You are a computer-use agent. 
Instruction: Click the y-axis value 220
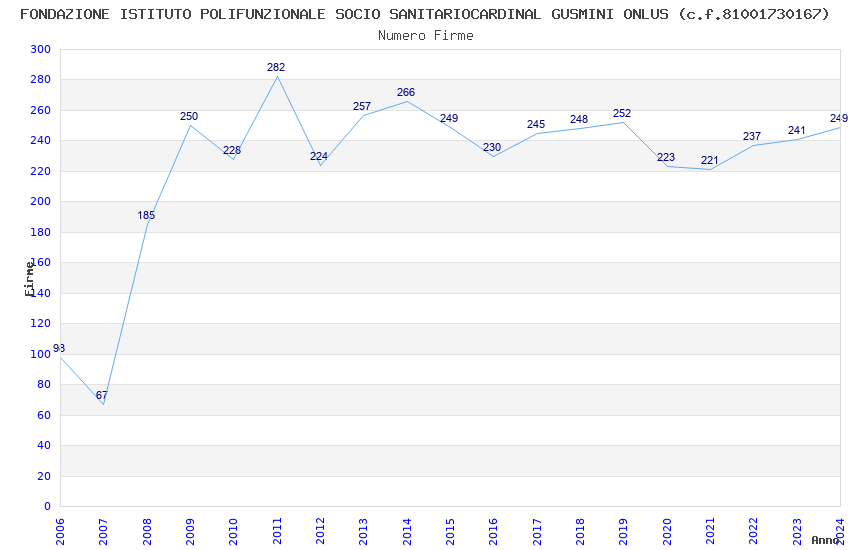[x=41, y=171]
